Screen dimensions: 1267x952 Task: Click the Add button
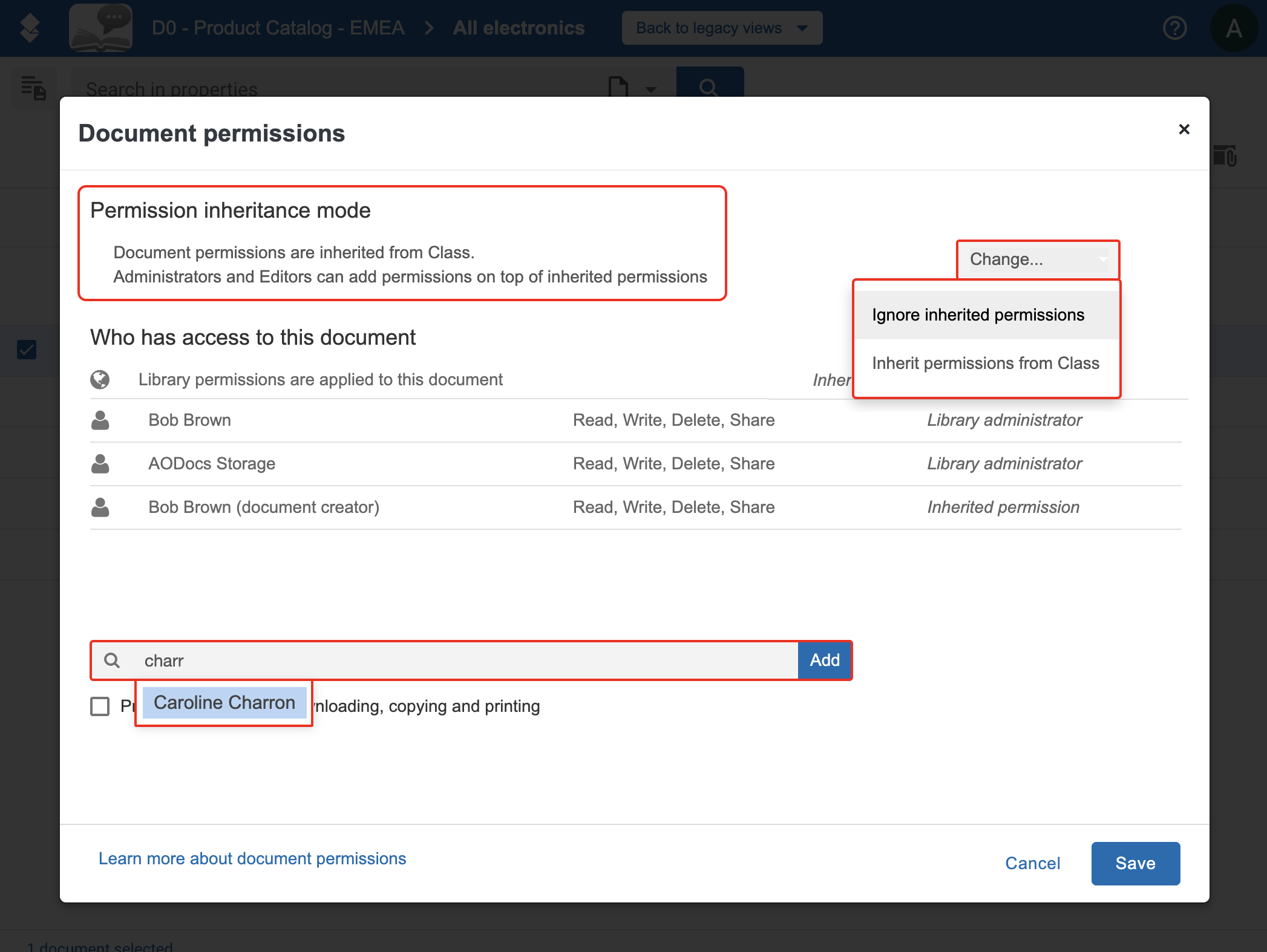(x=825, y=660)
